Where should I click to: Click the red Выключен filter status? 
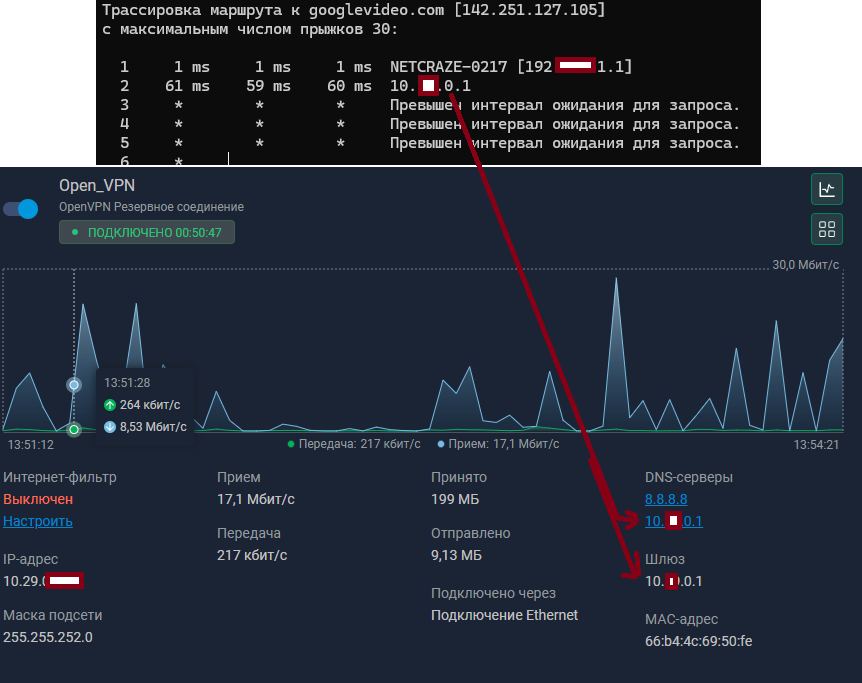38,499
